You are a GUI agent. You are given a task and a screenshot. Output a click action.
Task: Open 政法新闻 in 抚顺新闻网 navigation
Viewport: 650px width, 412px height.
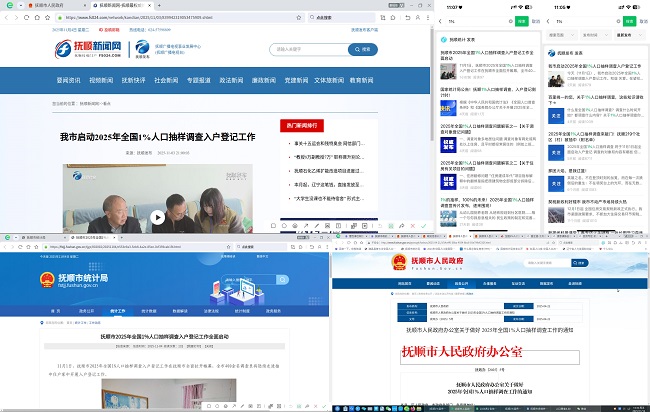click(x=231, y=80)
